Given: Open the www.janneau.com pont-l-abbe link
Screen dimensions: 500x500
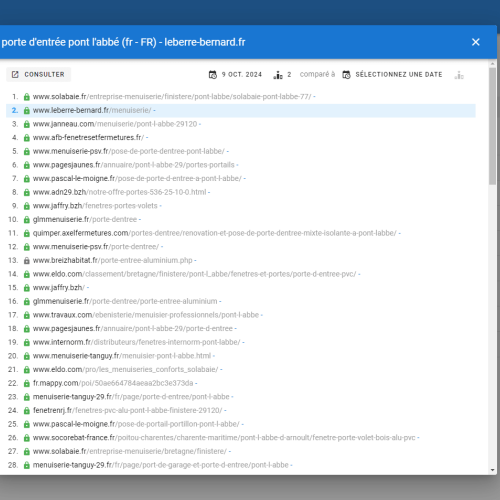Looking at the screenshot, I should pyautogui.click(x=115, y=124).
